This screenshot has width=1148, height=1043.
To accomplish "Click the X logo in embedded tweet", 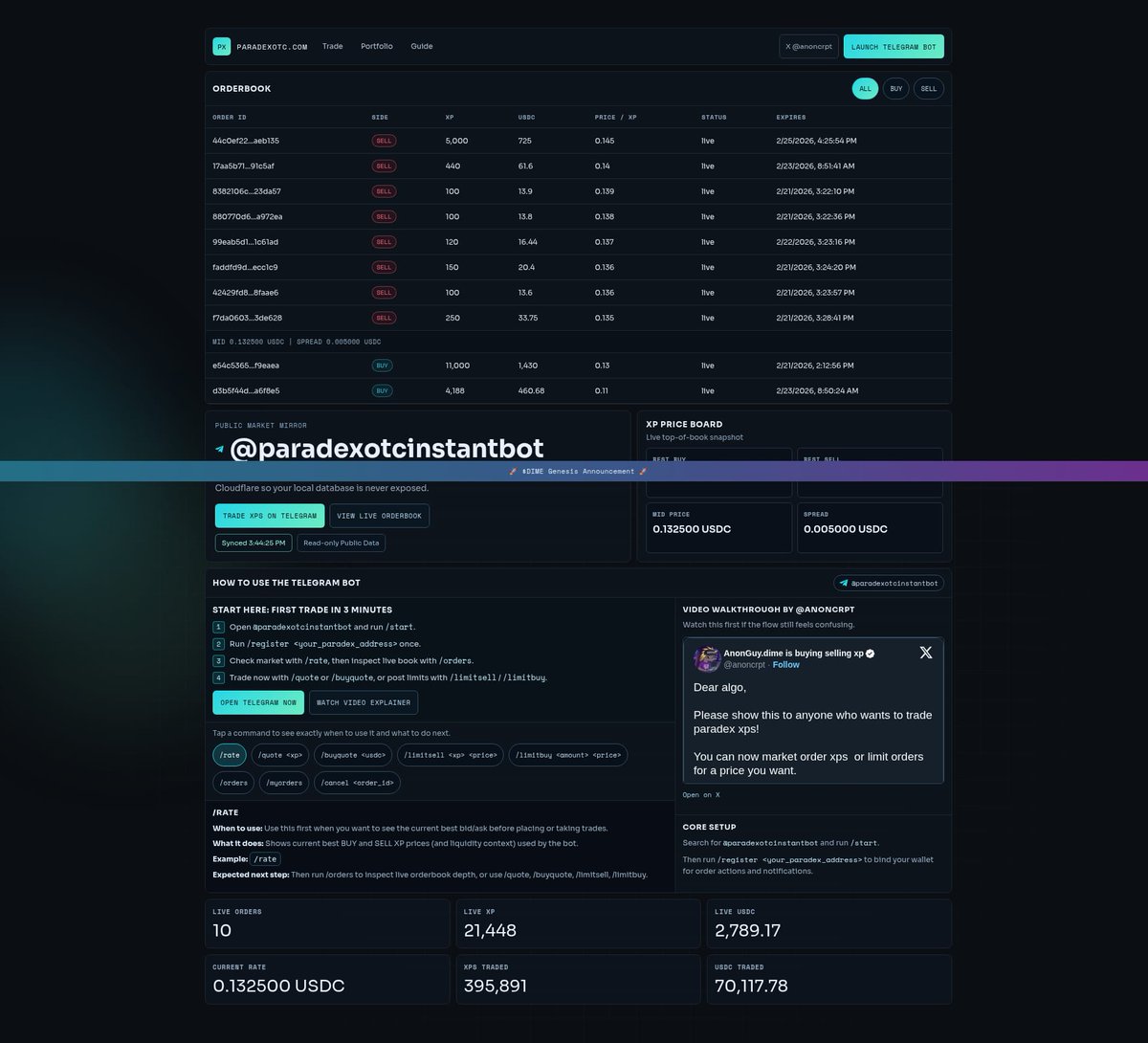I will [x=926, y=653].
